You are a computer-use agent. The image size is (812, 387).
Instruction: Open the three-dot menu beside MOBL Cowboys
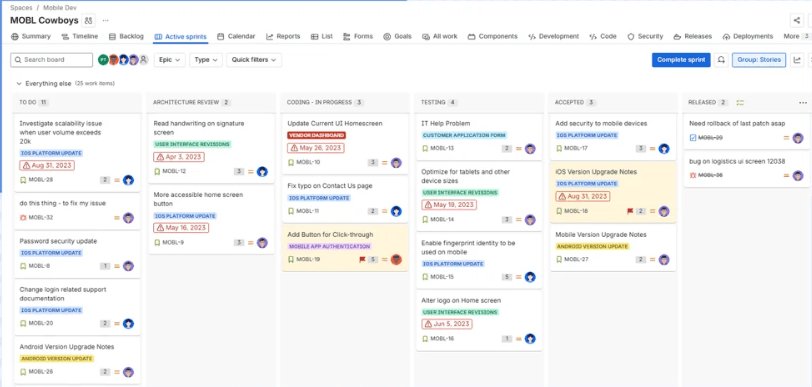[x=106, y=21]
